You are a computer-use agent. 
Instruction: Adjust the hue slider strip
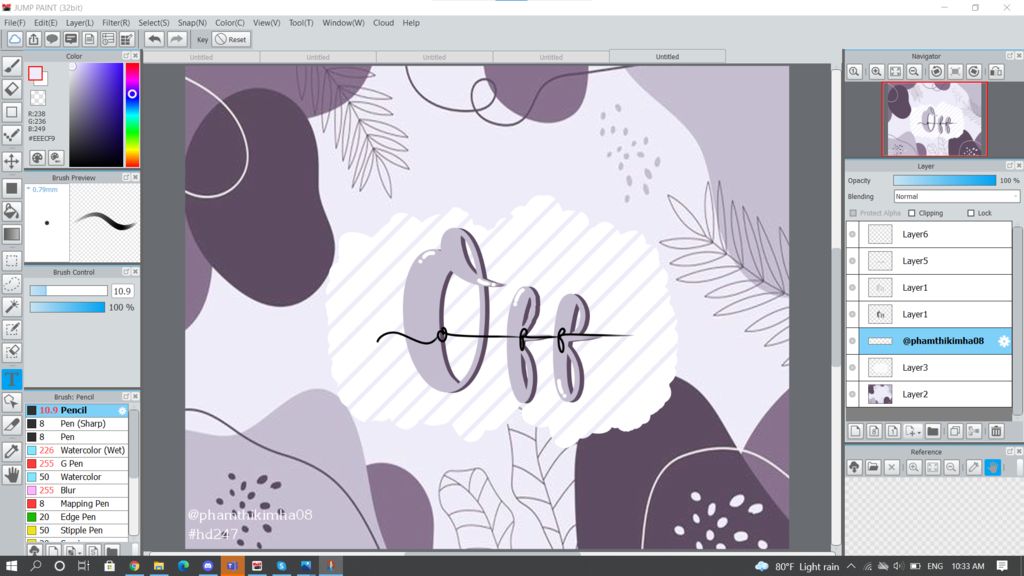coord(132,115)
